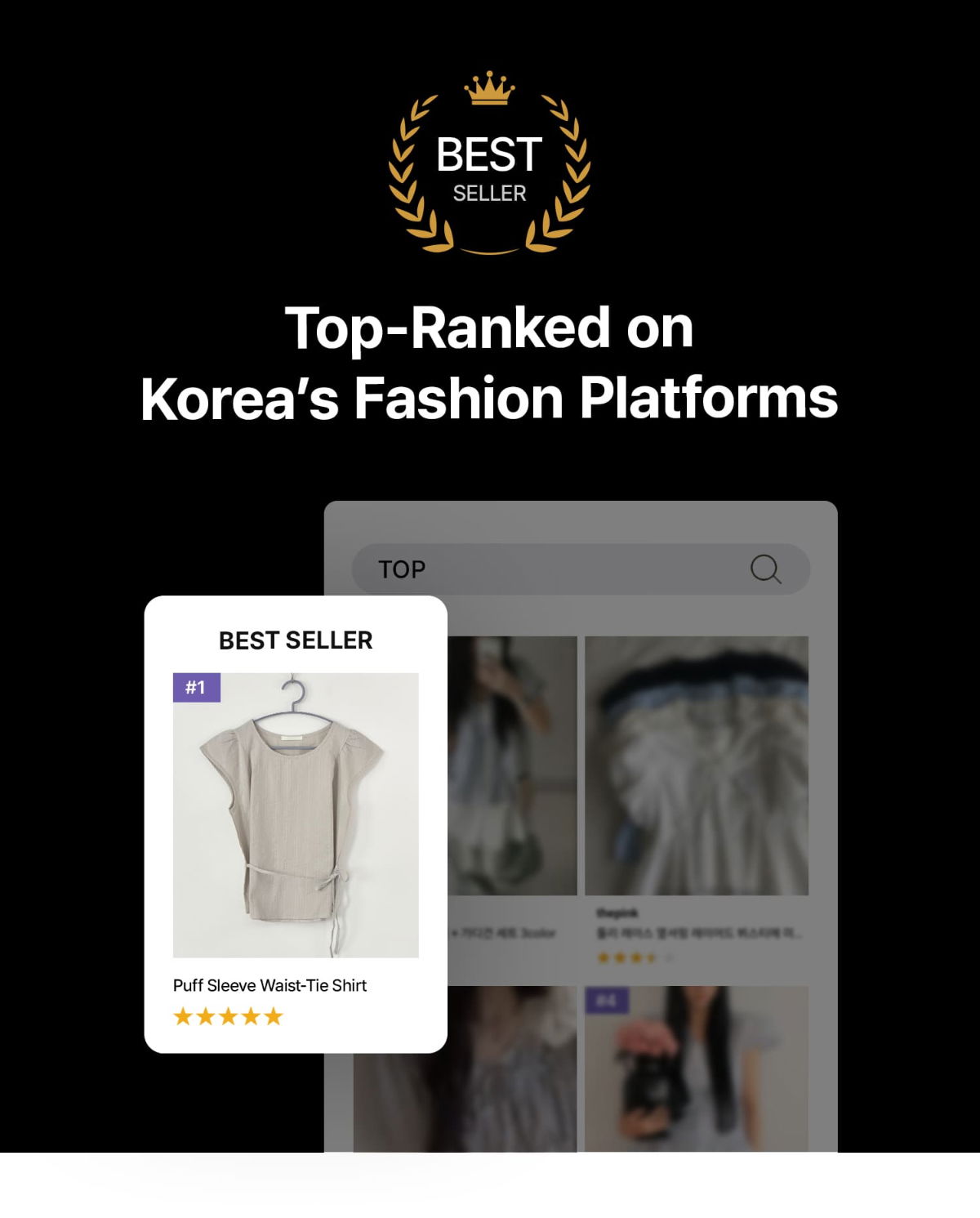Open the blurred bottom-right product with #4 badge
This screenshot has width=980, height=1218.
(x=697, y=1069)
